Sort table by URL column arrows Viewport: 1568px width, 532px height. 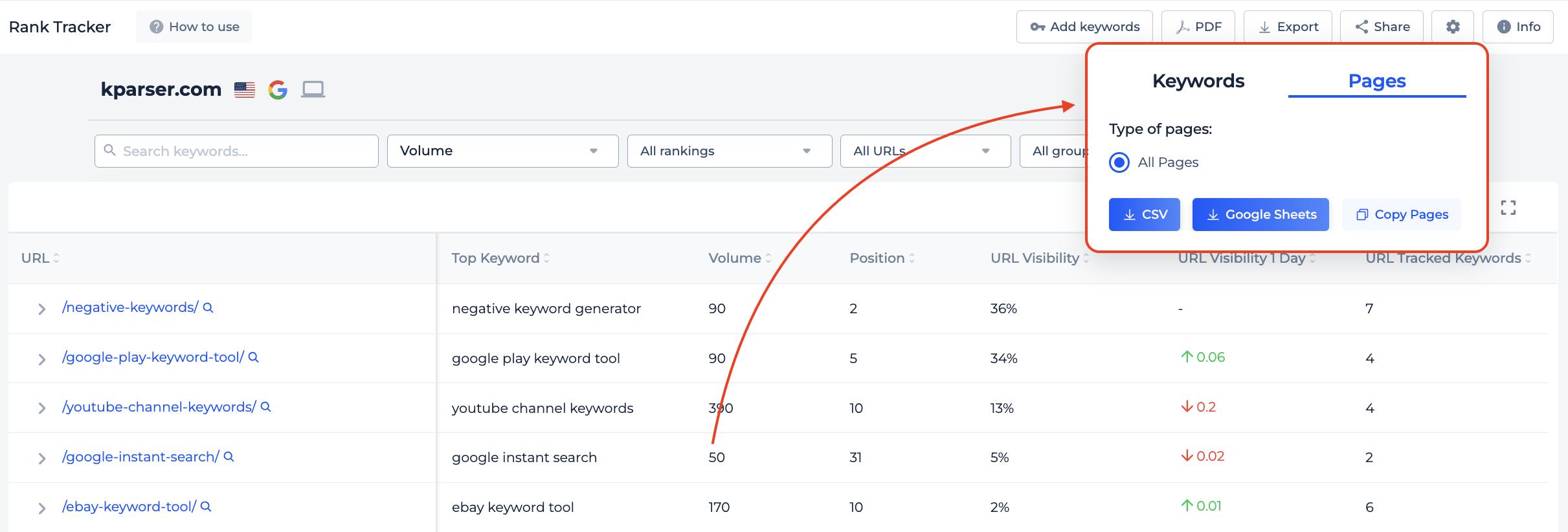pyautogui.click(x=56, y=258)
